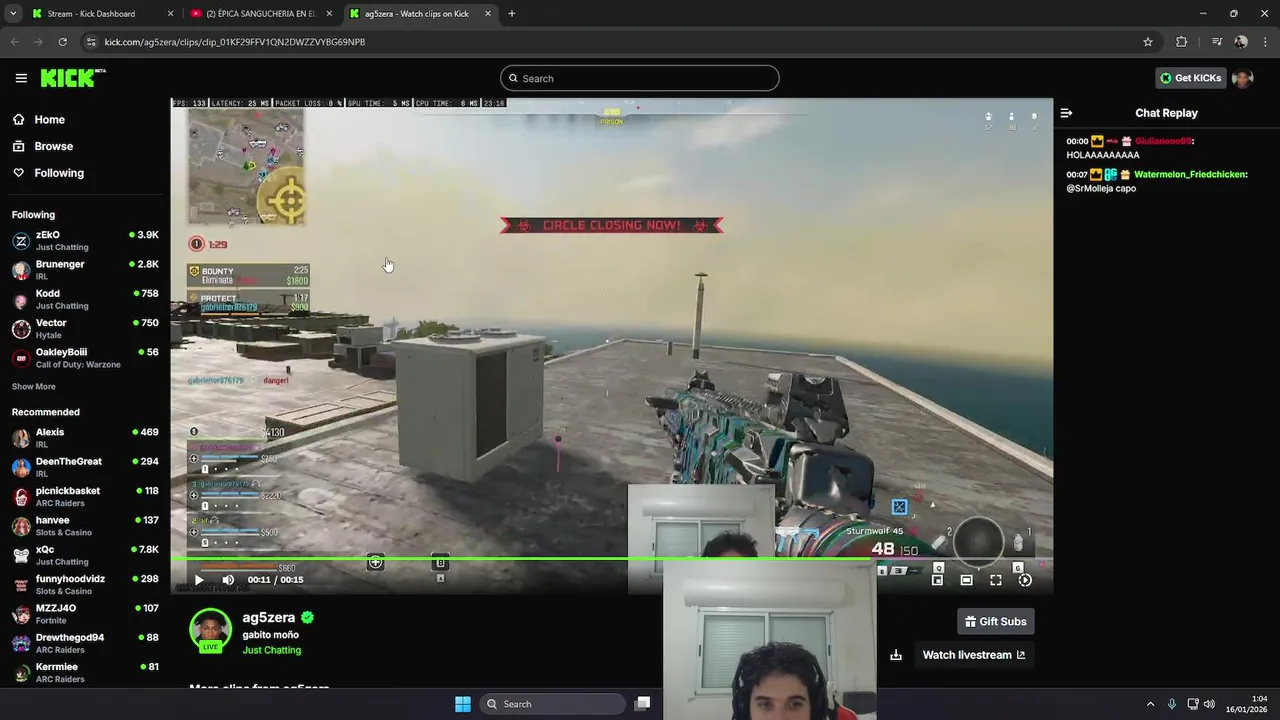Open Brunenger's channel in sidebar
The image size is (1280, 720).
[x=85, y=270]
